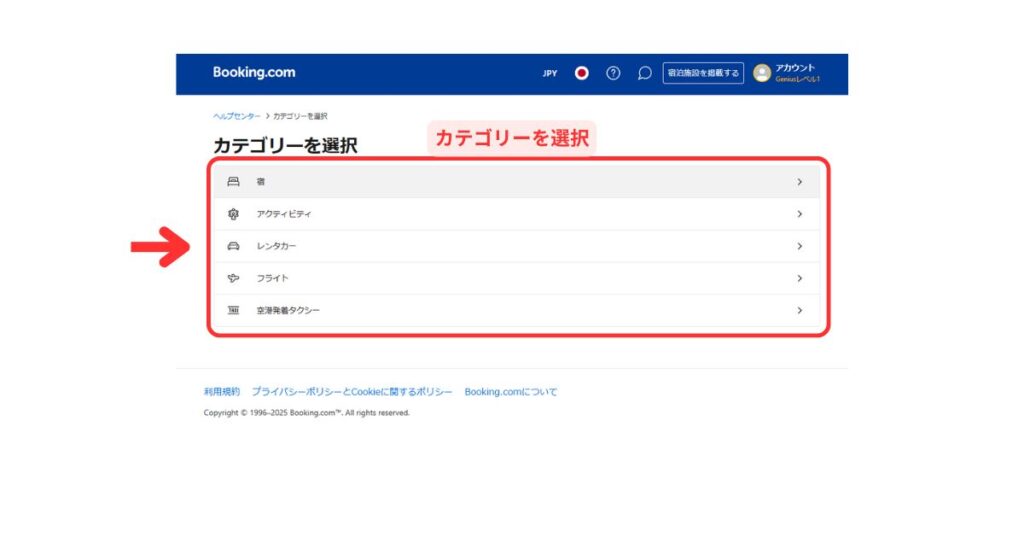The height and width of the screenshot is (538, 1024).
Task: Go back to ヘルプセンター breadcrumb
Action: [x=236, y=116]
